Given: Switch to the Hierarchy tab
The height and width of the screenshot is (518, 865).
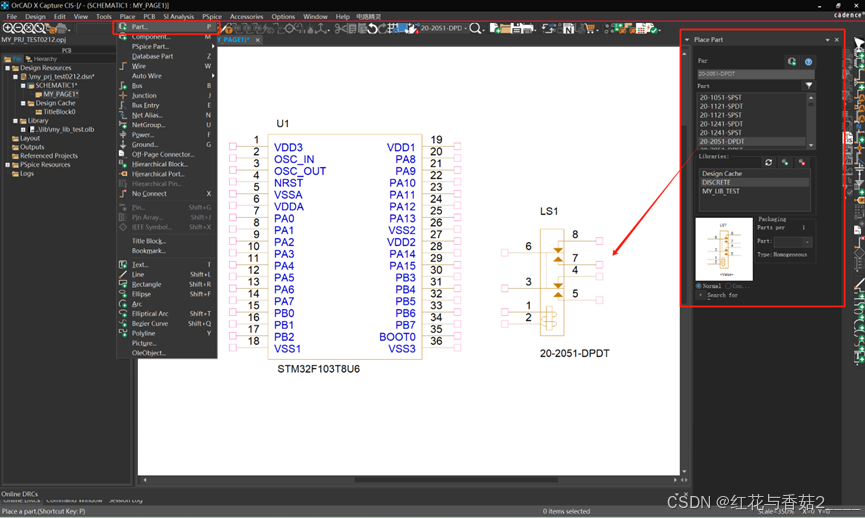Looking at the screenshot, I should click(x=41, y=59).
